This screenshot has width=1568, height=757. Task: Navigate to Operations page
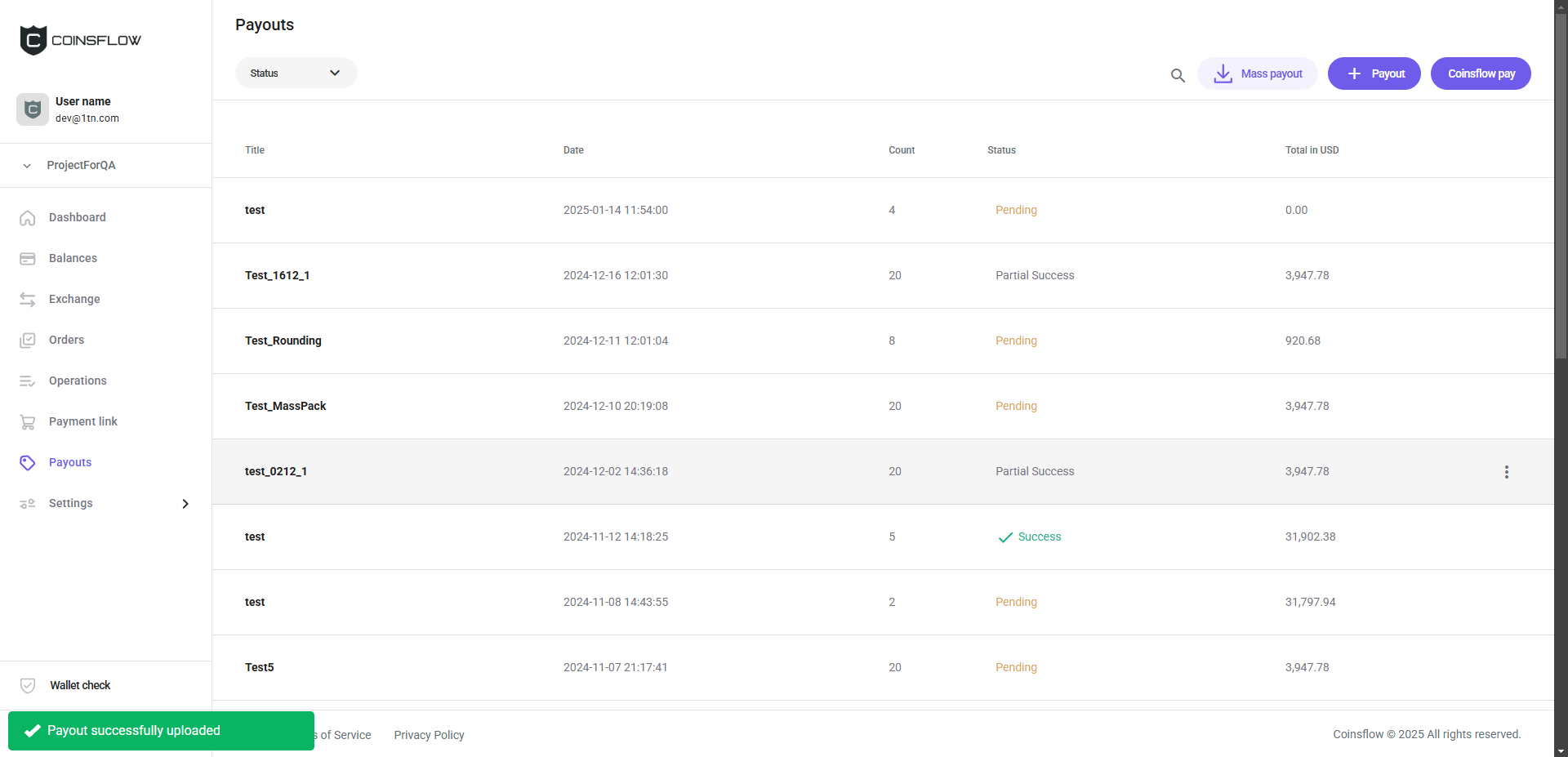(78, 381)
